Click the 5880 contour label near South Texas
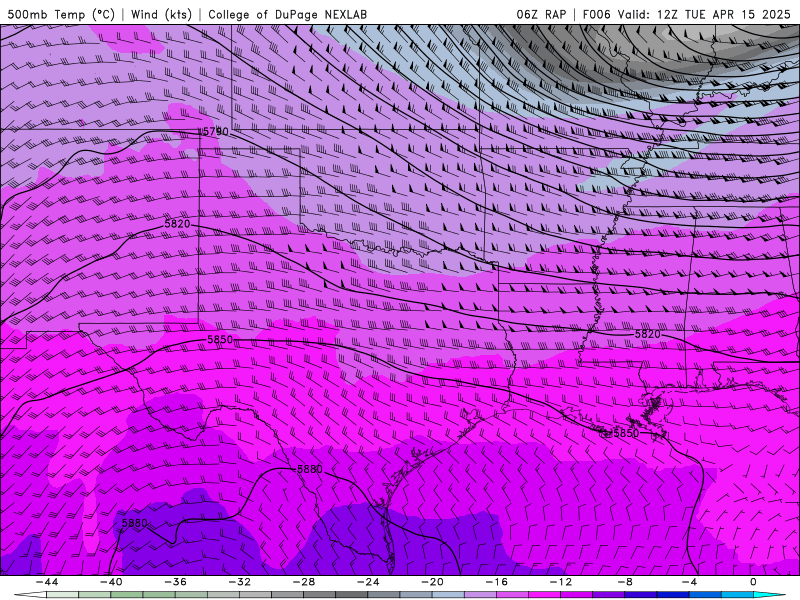Screen dimensions: 800x600 (310, 469)
